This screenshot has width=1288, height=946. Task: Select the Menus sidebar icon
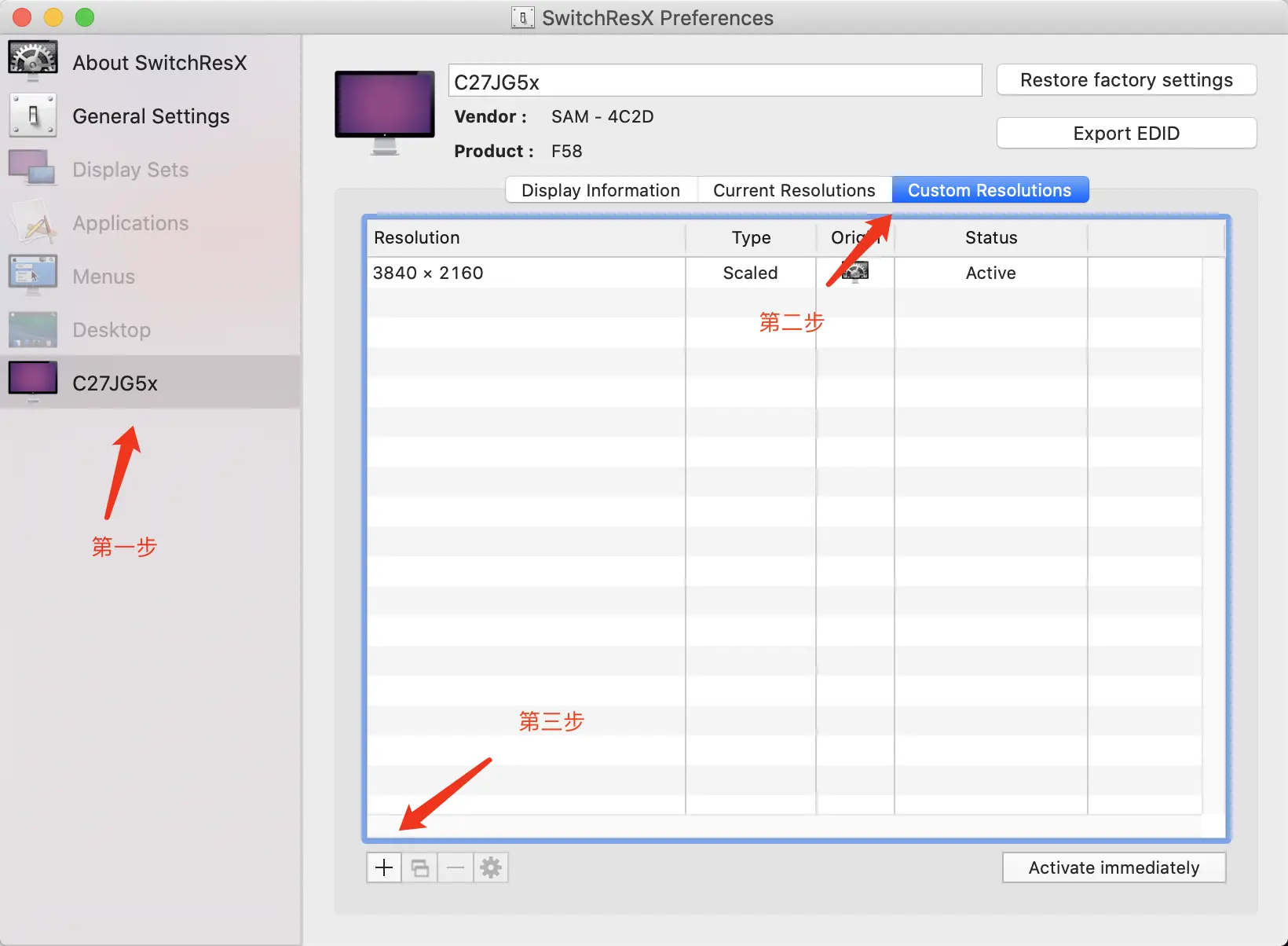pos(33,275)
